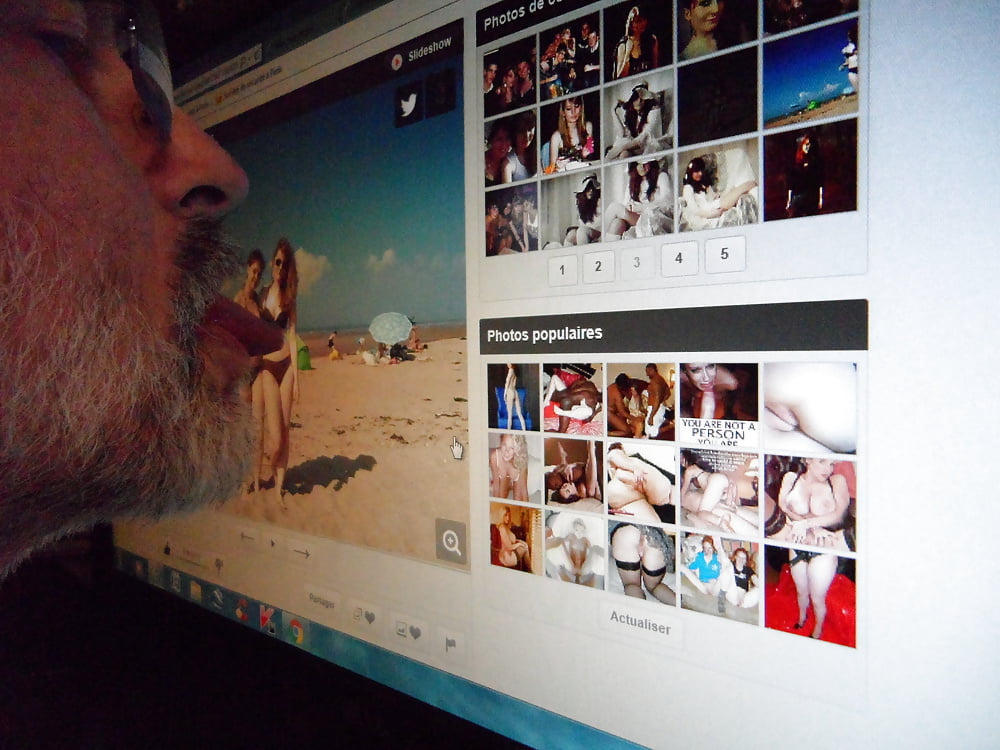The image size is (1000, 750).
Task: Start the Slideshow play button
Action: [397, 62]
